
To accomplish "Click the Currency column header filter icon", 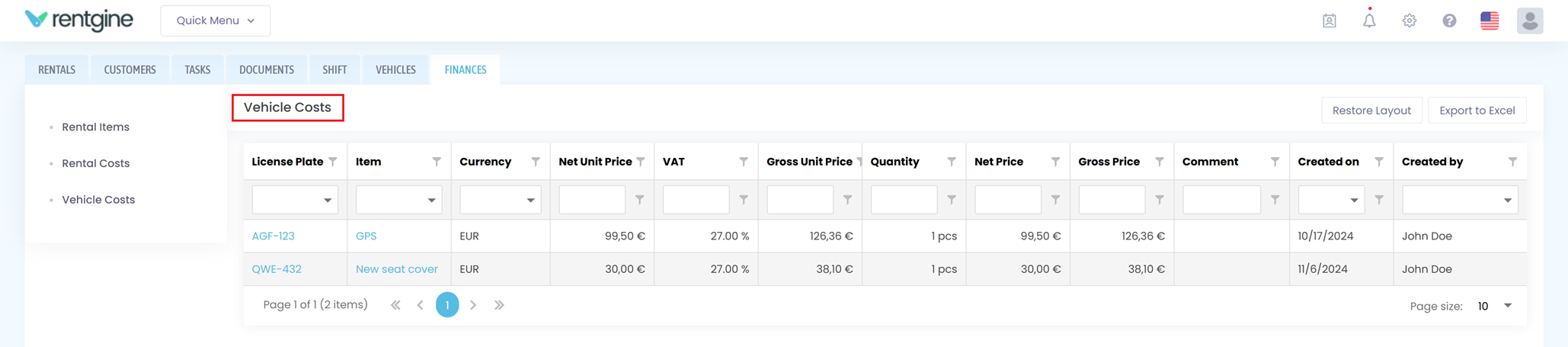I will (536, 162).
